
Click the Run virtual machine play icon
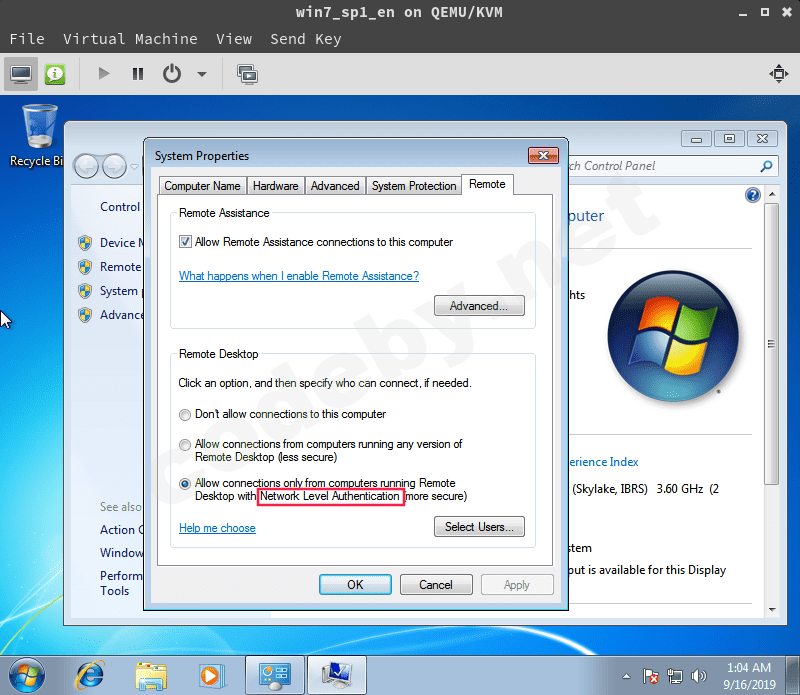click(104, 74)
